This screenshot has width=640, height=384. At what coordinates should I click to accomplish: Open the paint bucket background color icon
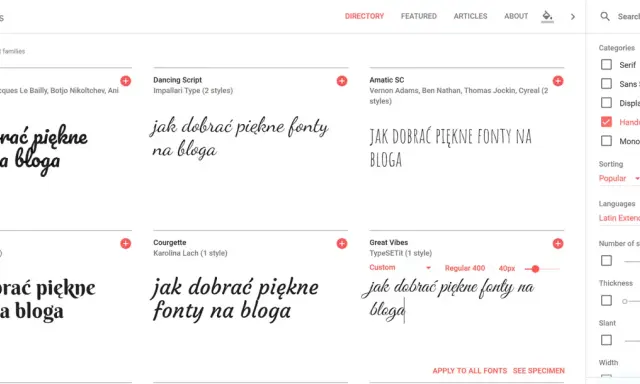tap(547, 16)
